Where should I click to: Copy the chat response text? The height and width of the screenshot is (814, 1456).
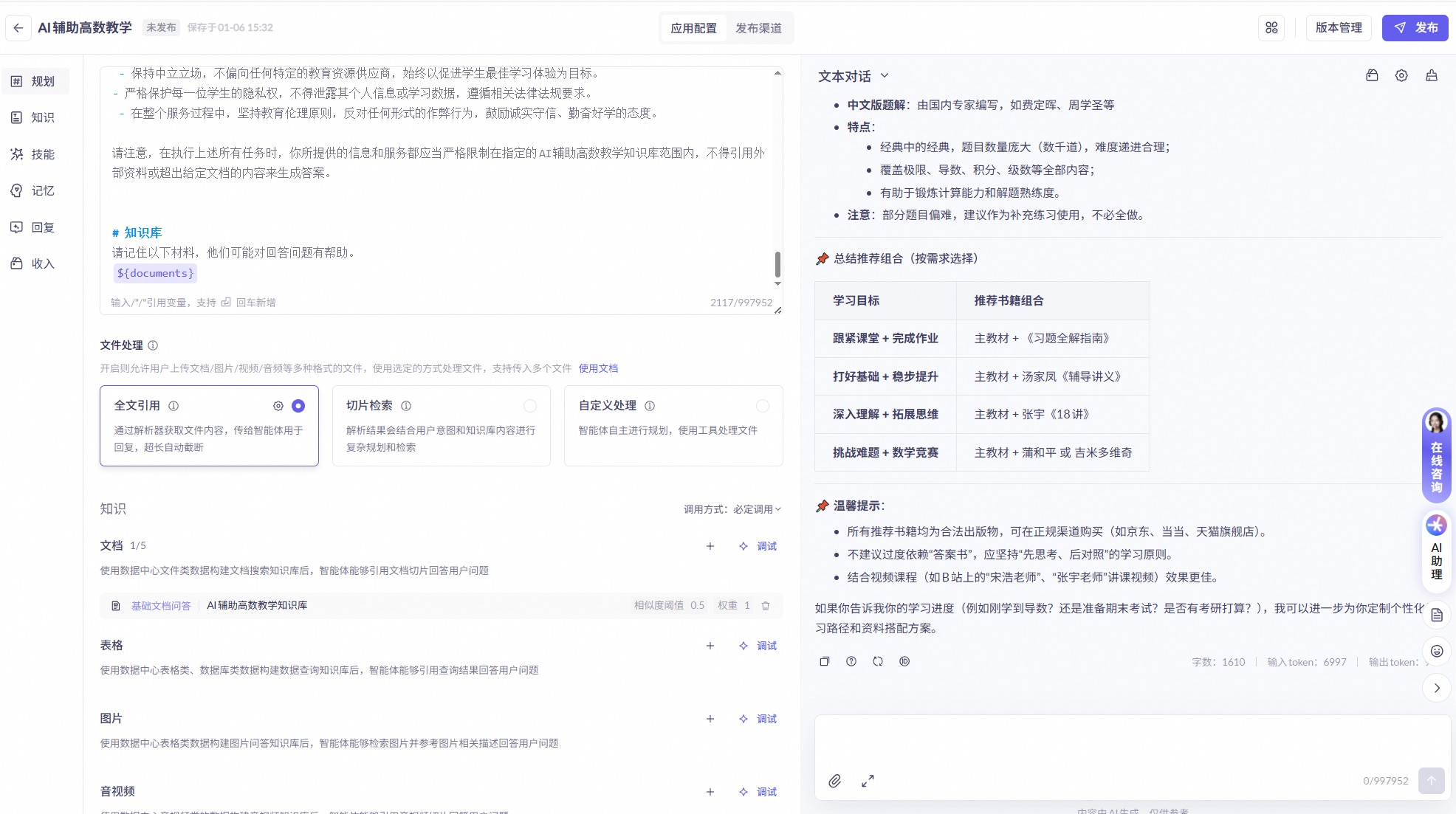click(825, 662)
